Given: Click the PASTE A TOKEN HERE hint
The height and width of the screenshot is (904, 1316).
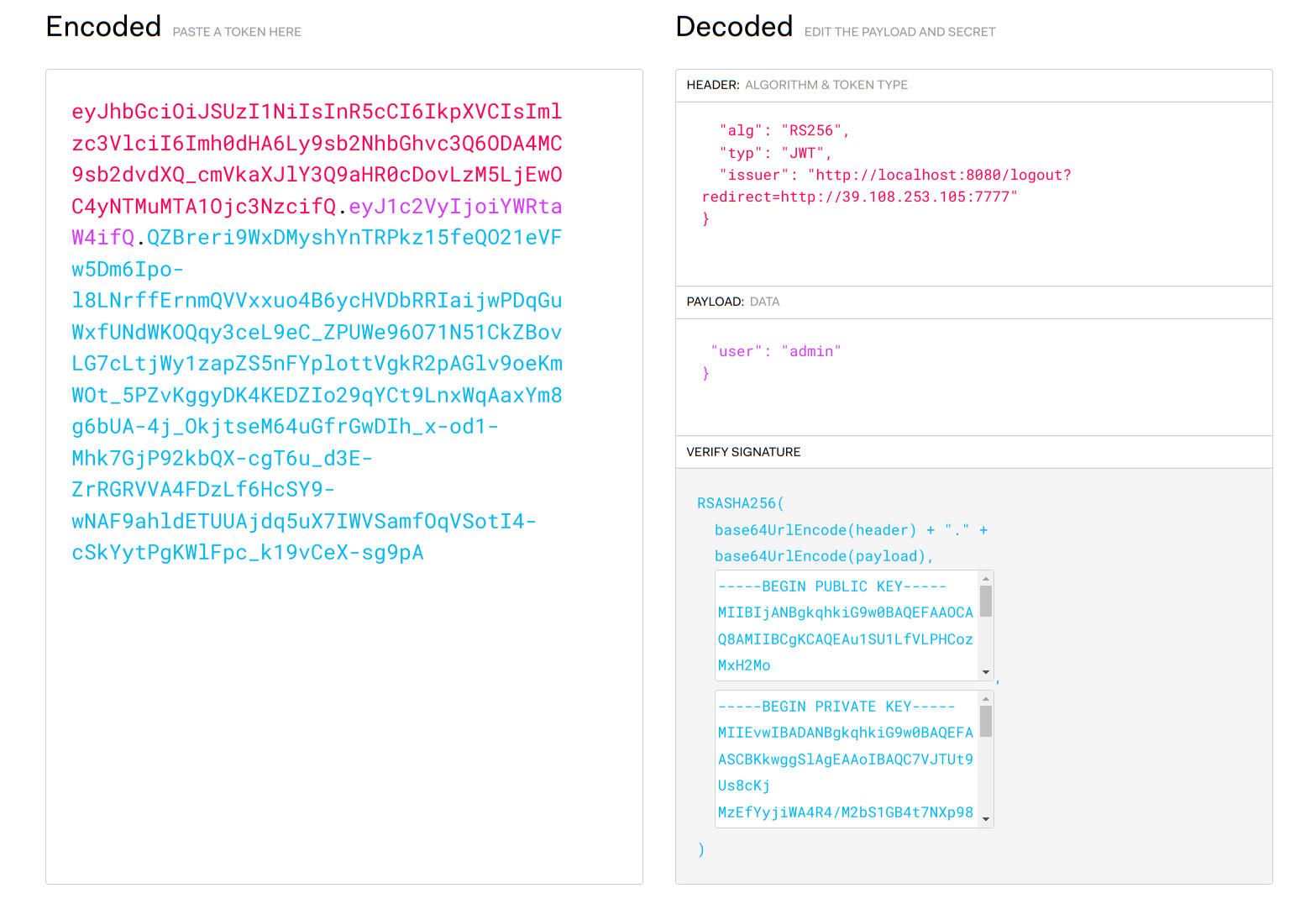Looking at the screenshot, I should (x=237, y=32).
